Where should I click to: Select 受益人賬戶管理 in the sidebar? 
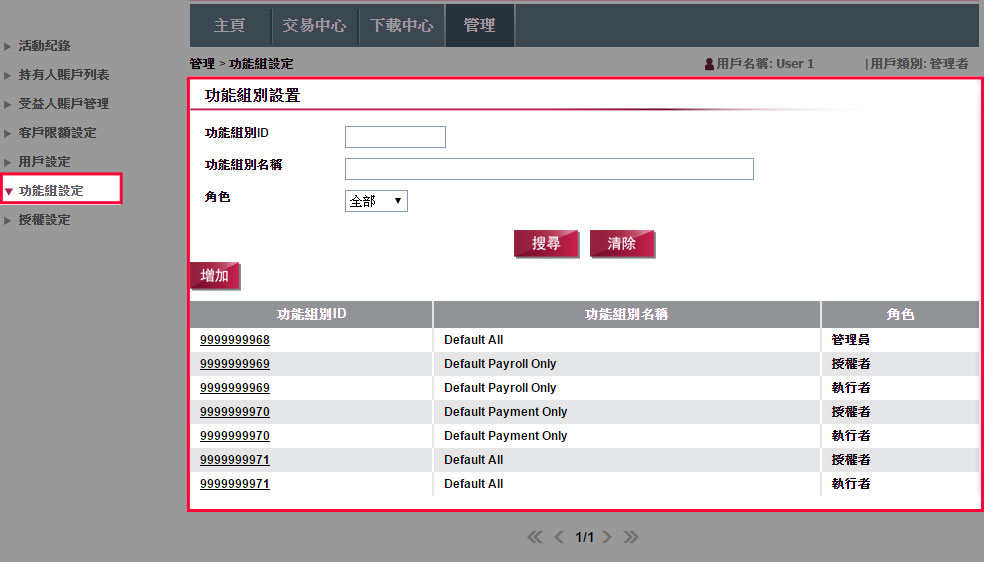(x=64, y=104)
